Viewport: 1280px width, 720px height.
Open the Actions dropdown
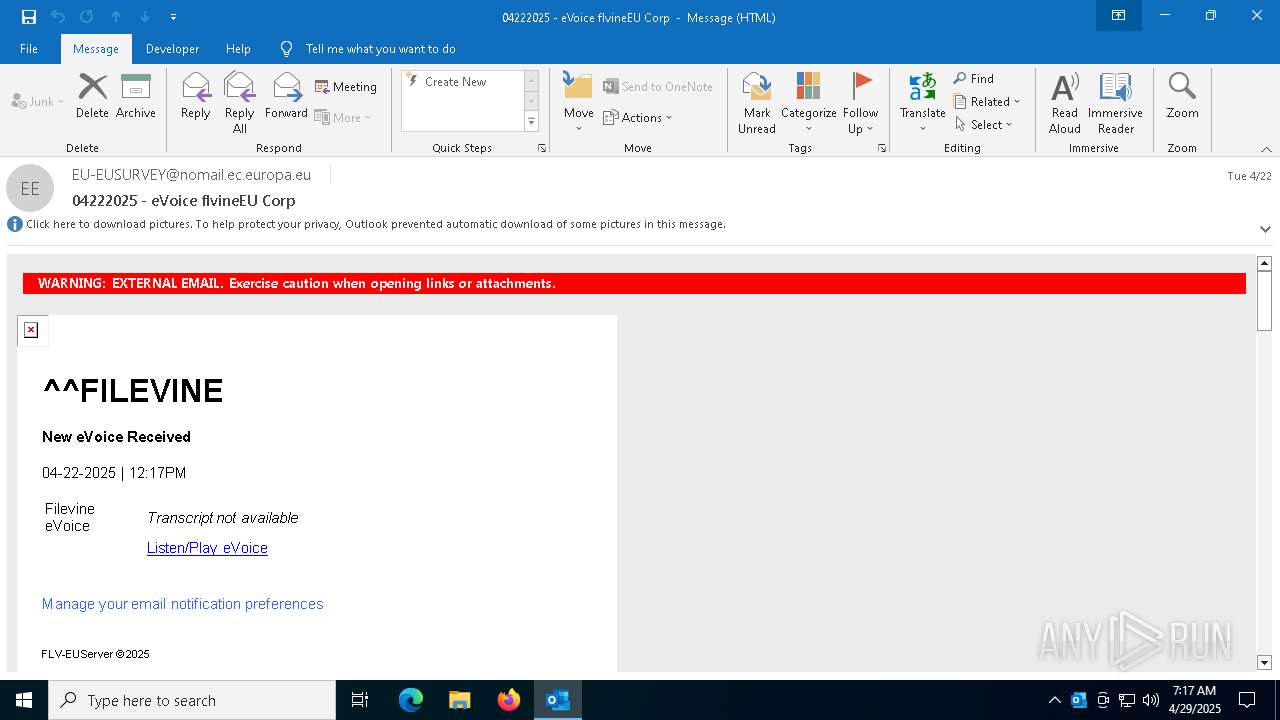pyautogui.click(x=638, y=117)
